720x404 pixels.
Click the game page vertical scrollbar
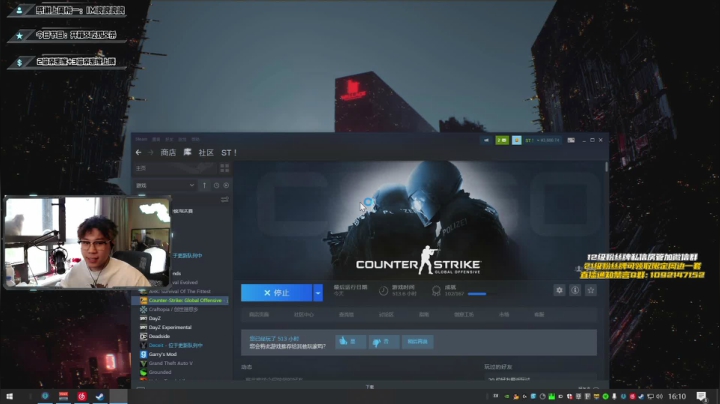[607, 167]
